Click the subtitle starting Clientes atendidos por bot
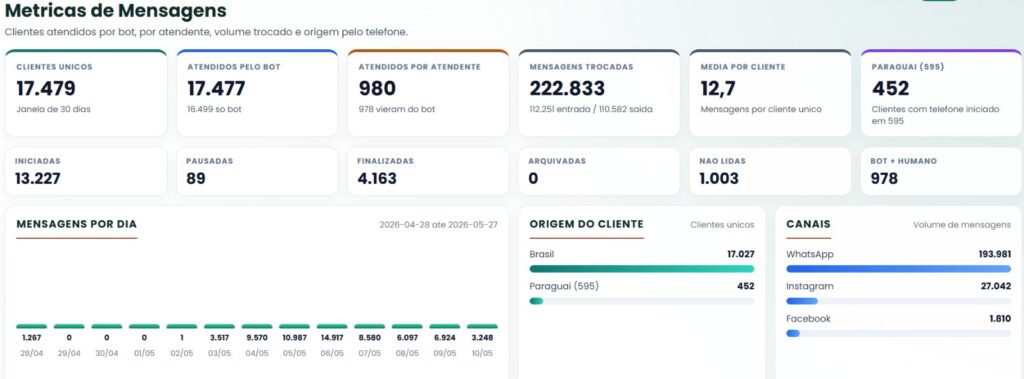The image size is (1024, 379). tap(206, 32)
